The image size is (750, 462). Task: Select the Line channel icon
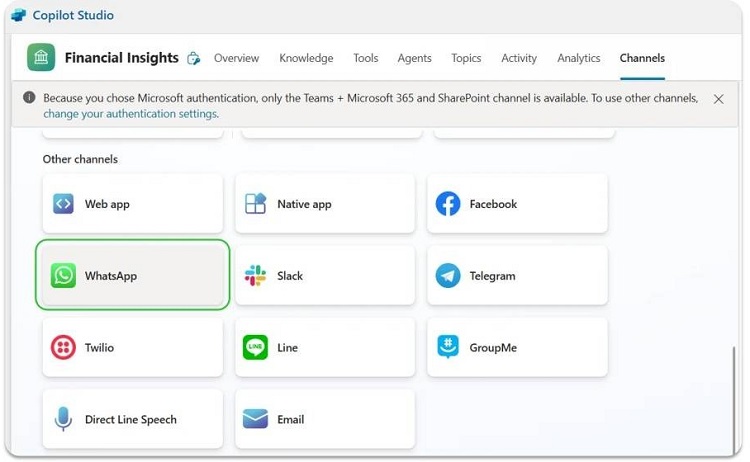[x=256, y=348]
